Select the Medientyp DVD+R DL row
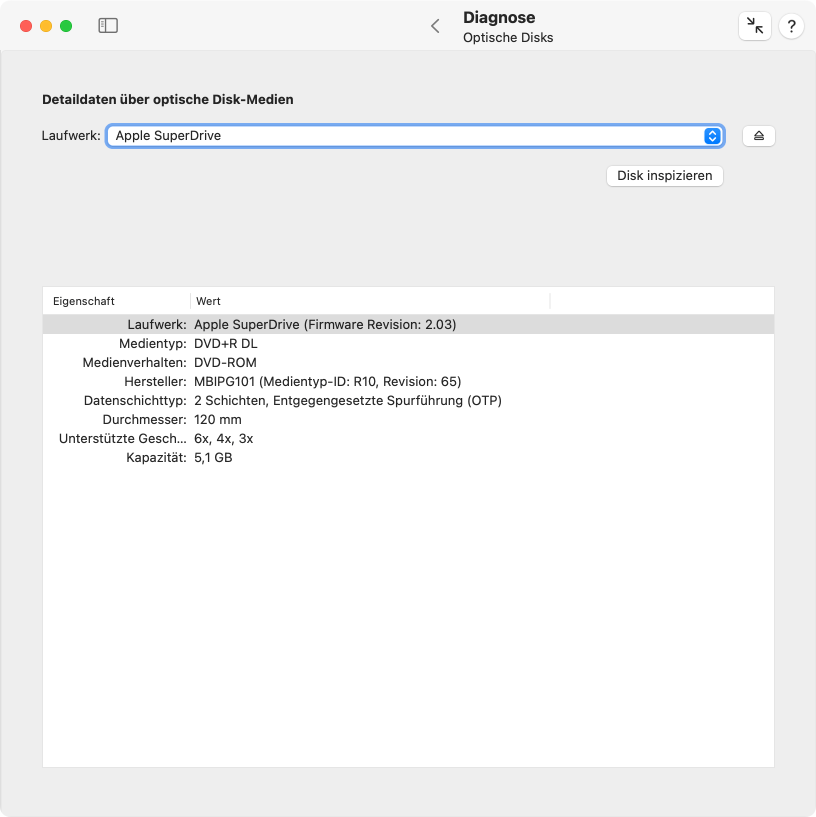 click(408, 343)
